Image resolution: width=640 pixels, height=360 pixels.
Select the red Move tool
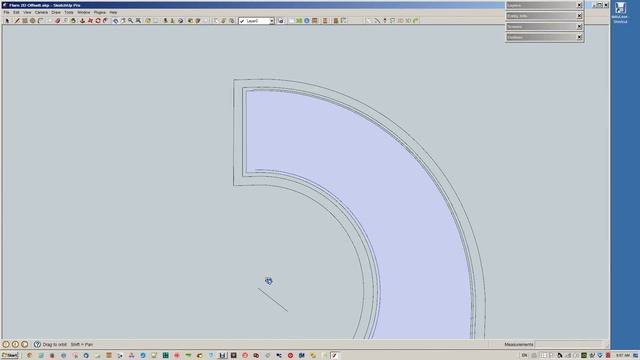pyautogui.click(x=90, y=20)
